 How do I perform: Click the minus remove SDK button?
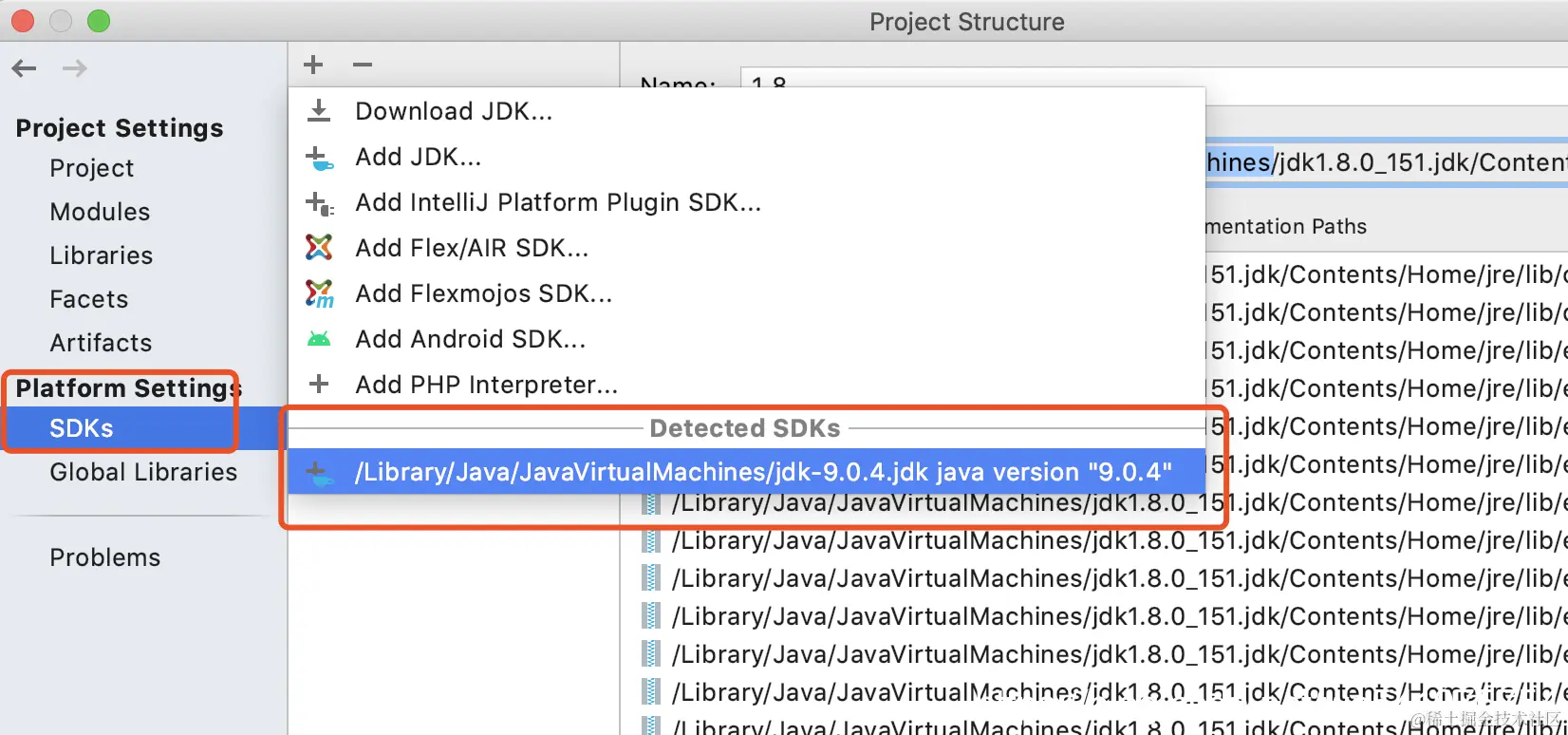coord(363,65)
